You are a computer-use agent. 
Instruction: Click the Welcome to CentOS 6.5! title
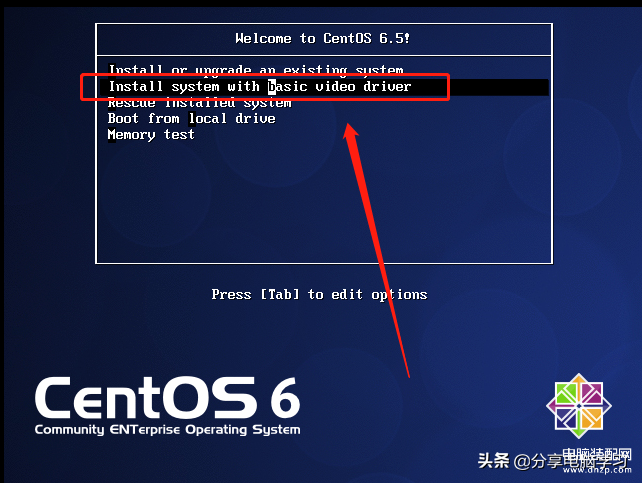tap(322, 38)
